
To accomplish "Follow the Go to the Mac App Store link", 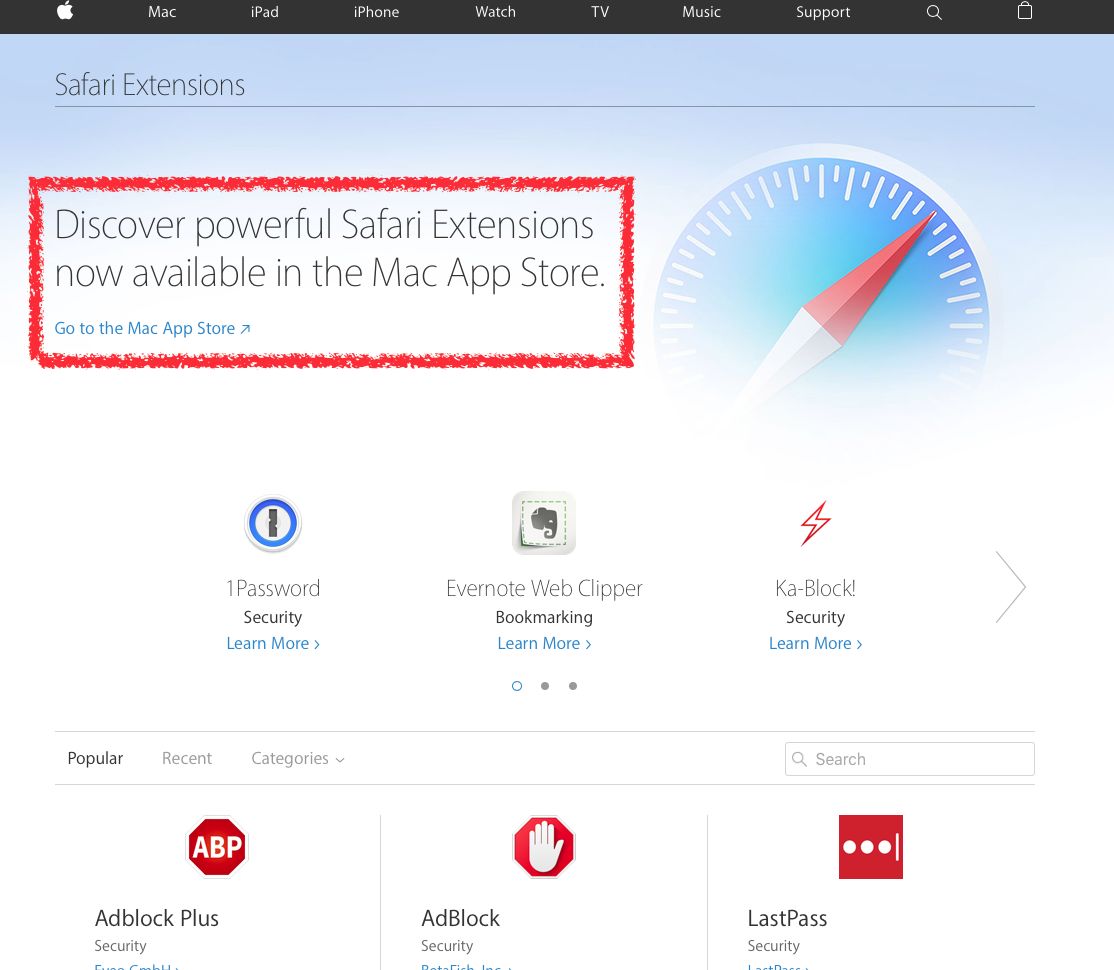I will tap(153, 328).
